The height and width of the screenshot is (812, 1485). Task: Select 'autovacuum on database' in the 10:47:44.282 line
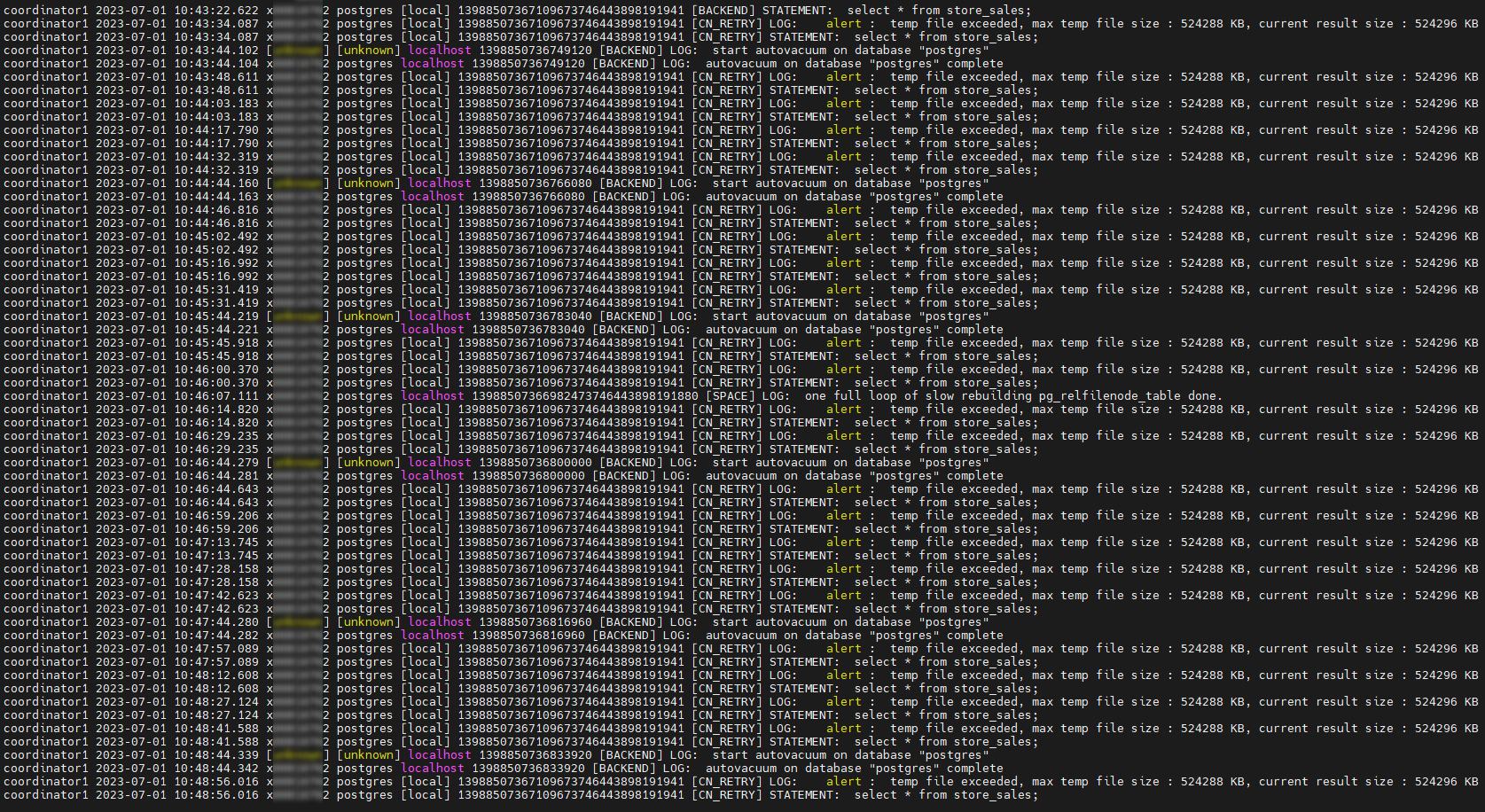pos(784,636)
